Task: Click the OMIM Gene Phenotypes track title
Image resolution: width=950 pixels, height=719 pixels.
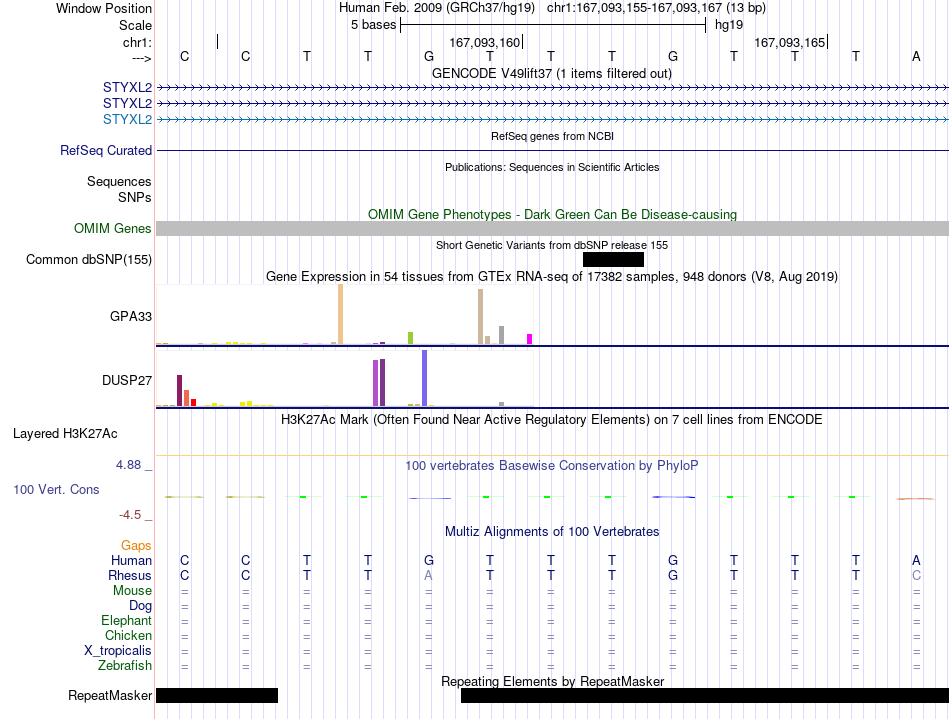Action: point(553,214)
